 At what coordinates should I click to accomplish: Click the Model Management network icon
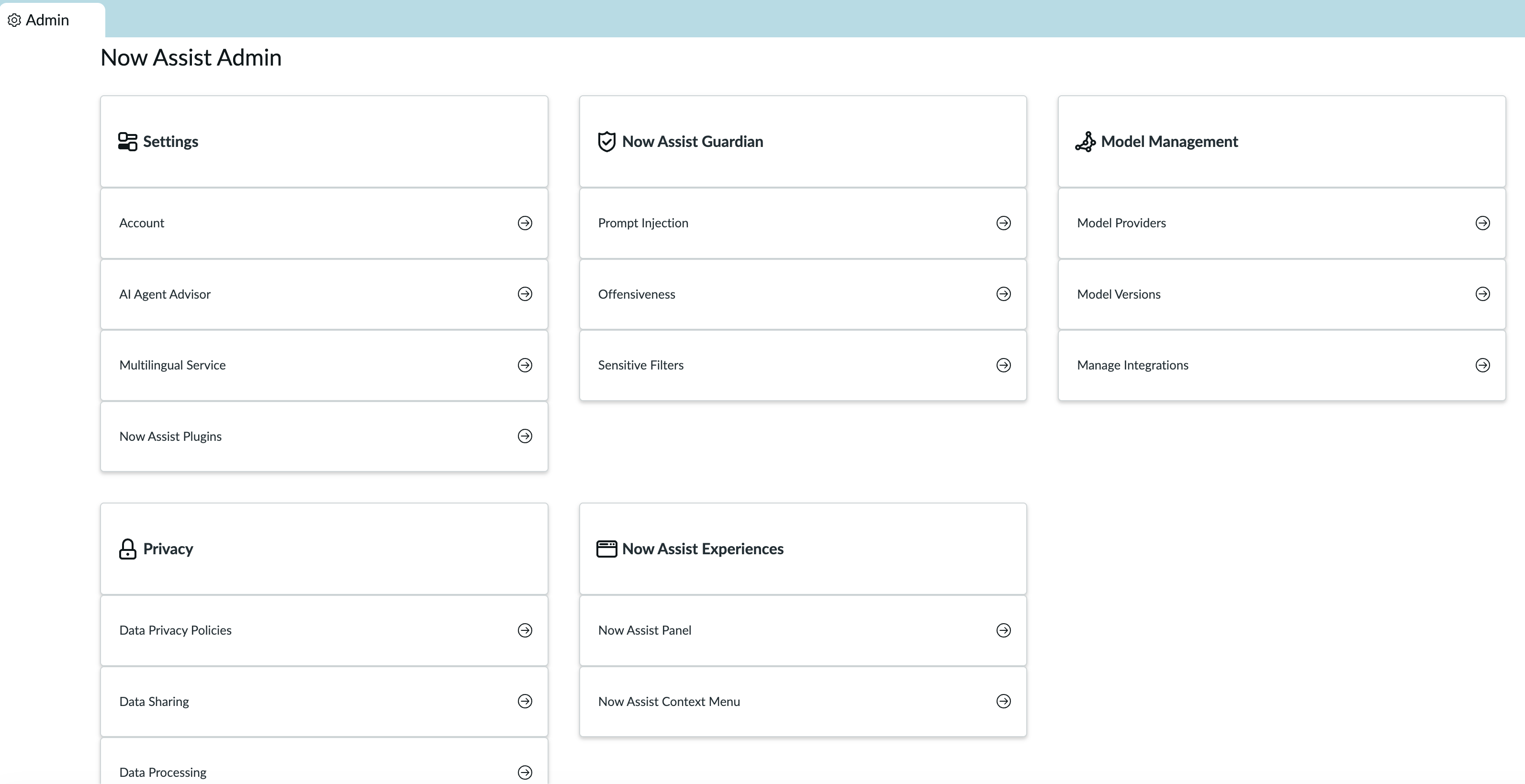1085,142
